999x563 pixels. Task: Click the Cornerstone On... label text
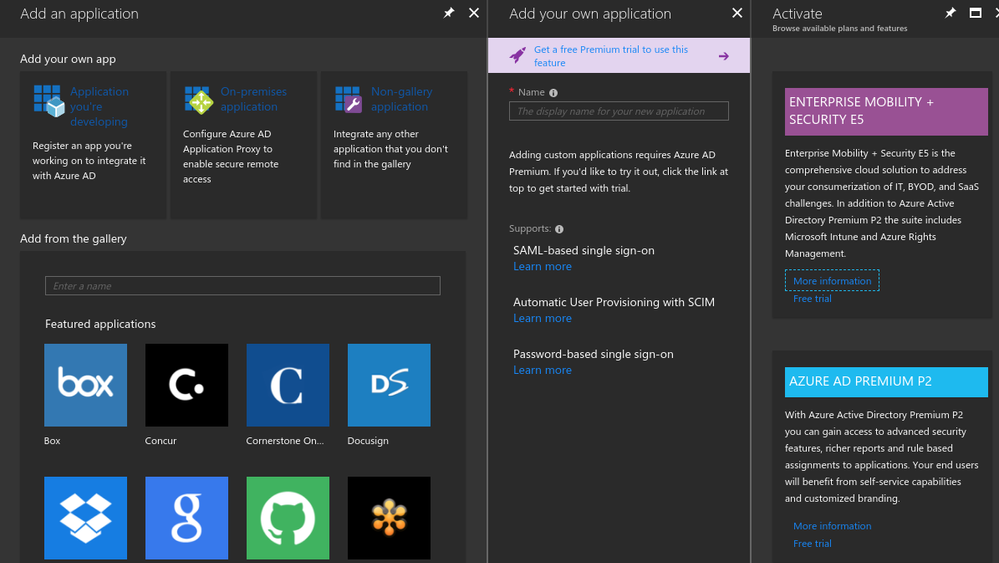coord(285,441)
